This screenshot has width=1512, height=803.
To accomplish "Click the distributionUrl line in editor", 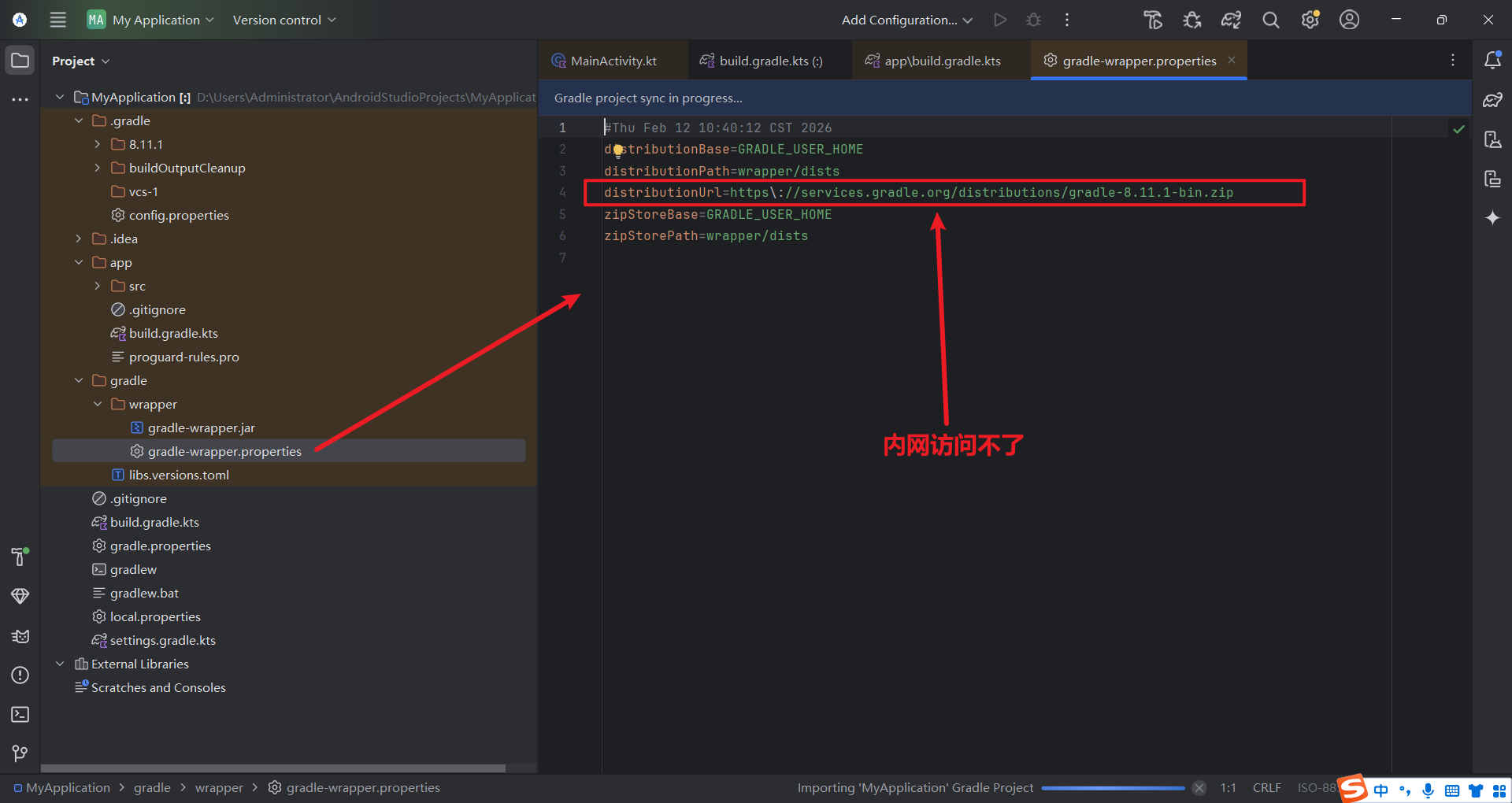I will tap(918, 193).
